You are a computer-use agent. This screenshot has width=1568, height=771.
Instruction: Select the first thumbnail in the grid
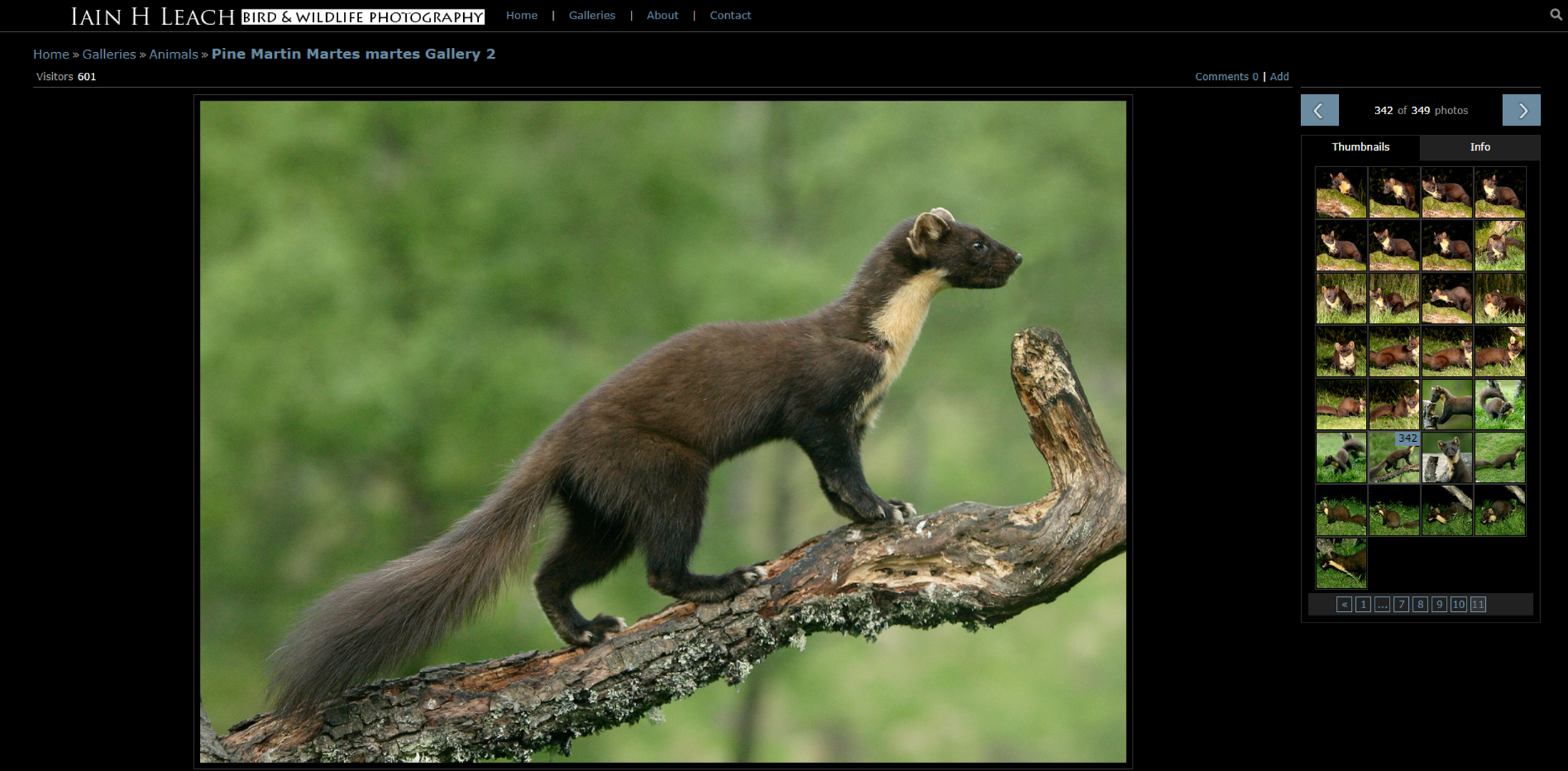pyautogui.click(x=1341, y=193)
